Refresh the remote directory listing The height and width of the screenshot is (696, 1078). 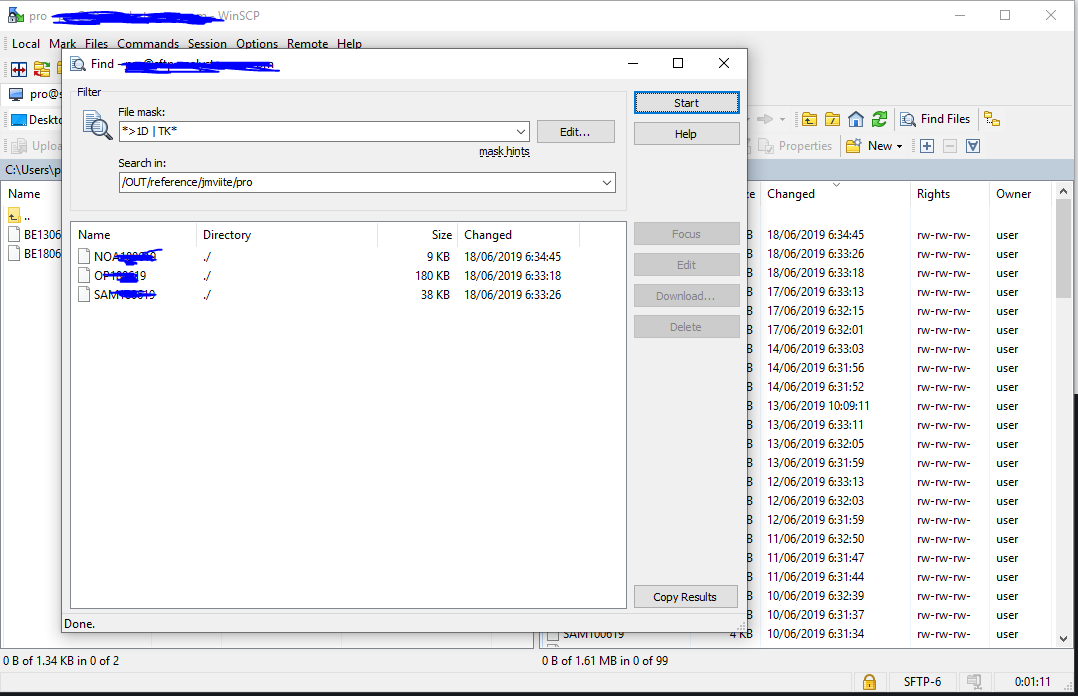click(x=879, y=119)
